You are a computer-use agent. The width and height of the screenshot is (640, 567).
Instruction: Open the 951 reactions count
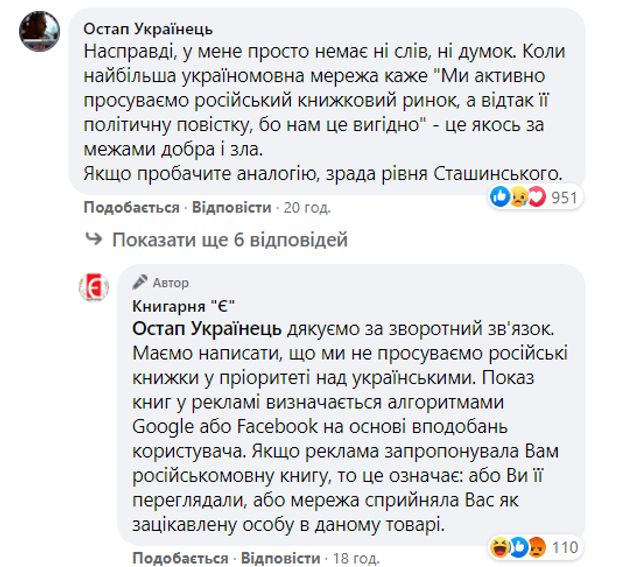click(x=566, y=198)
